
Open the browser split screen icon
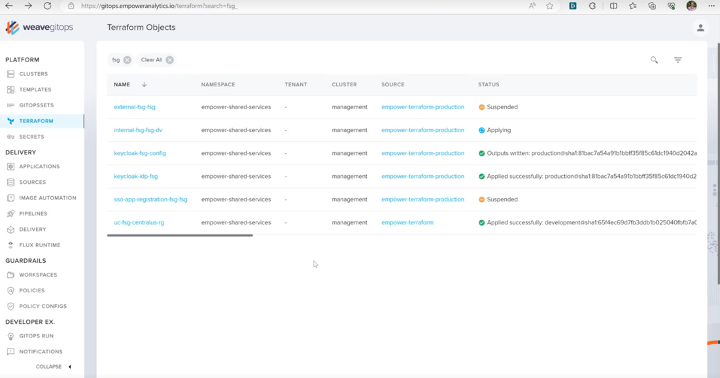(x=613, y=6)
